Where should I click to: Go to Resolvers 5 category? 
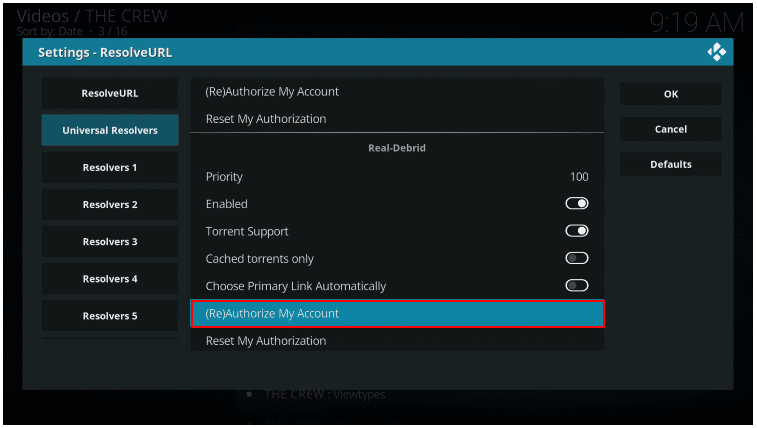(110, 316)
